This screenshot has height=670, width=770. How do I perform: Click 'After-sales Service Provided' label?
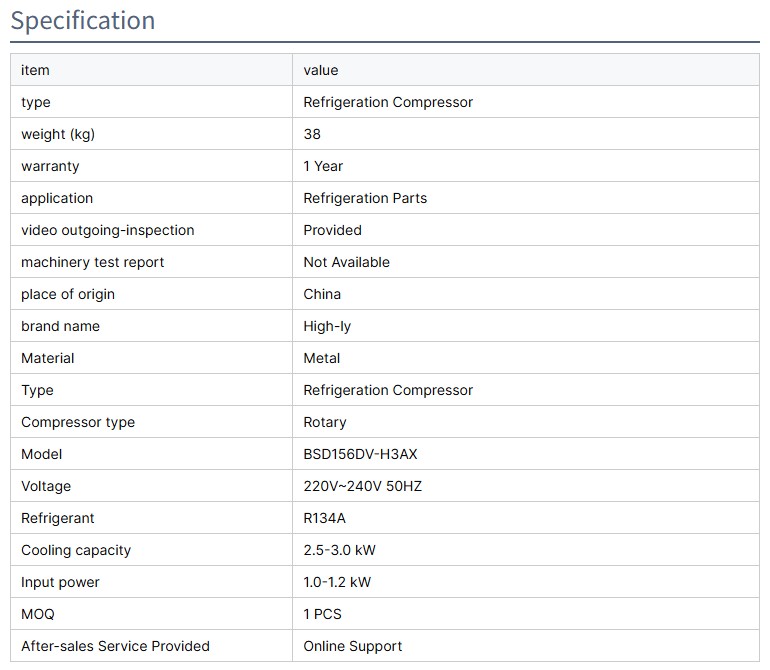pos(115,646)
